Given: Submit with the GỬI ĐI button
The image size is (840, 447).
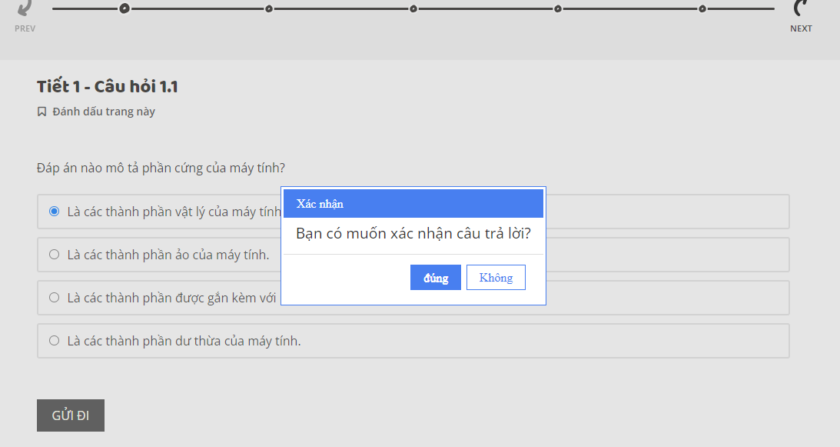Looking at the screenshot, I should [70, 415].
